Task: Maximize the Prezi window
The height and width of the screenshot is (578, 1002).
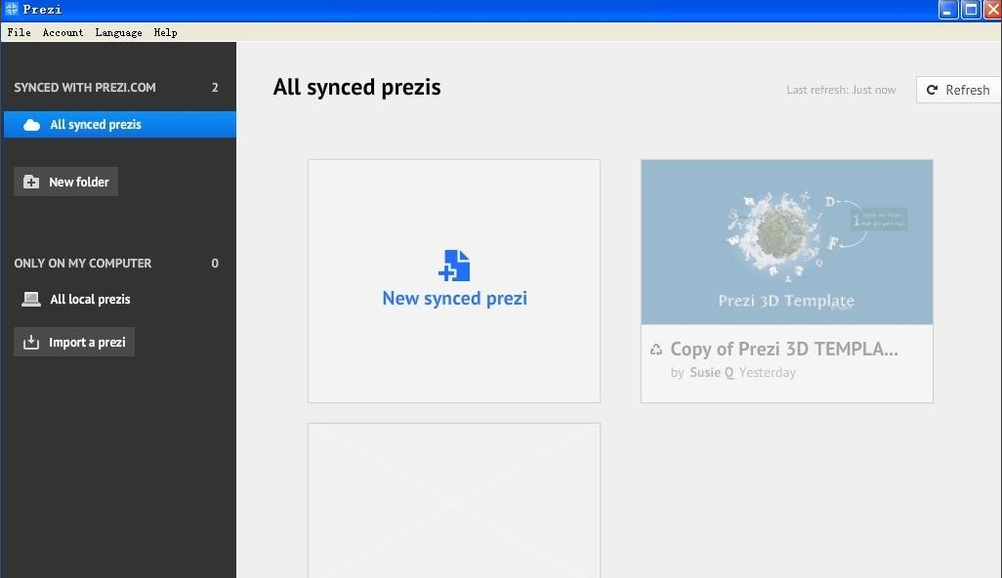Action: click(971, 10)
